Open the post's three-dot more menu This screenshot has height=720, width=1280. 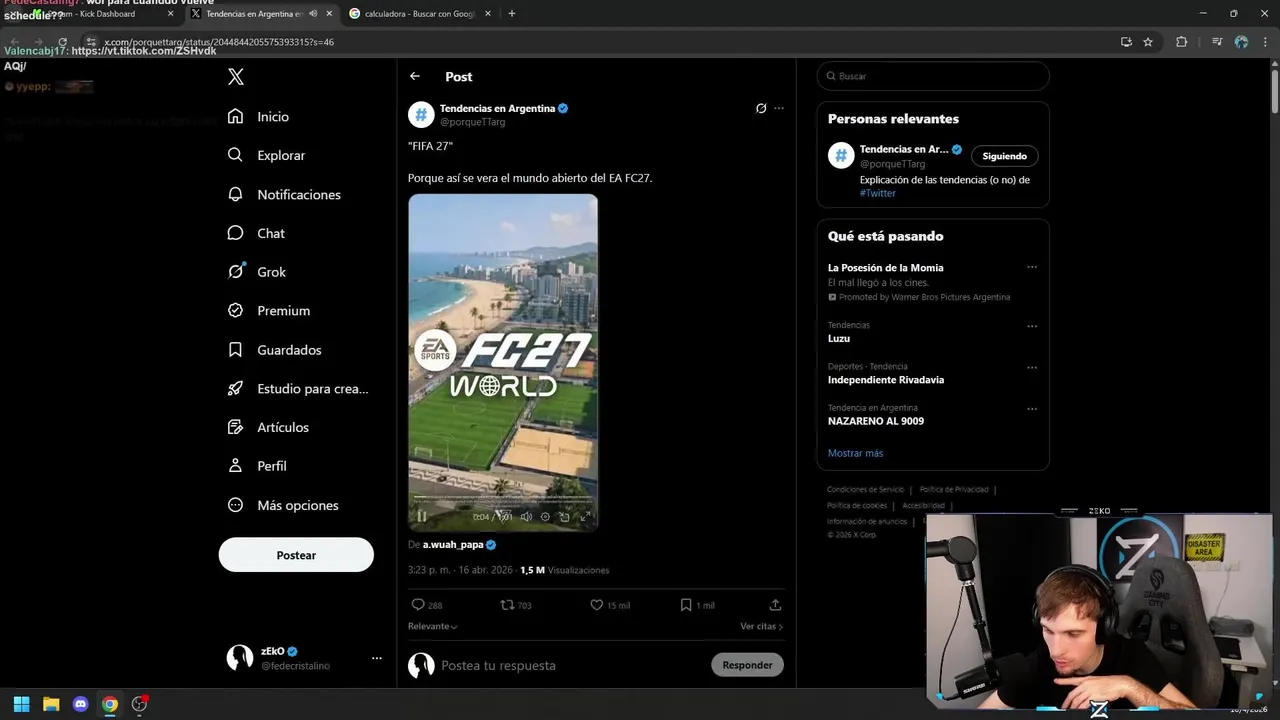tap(779, 108)
